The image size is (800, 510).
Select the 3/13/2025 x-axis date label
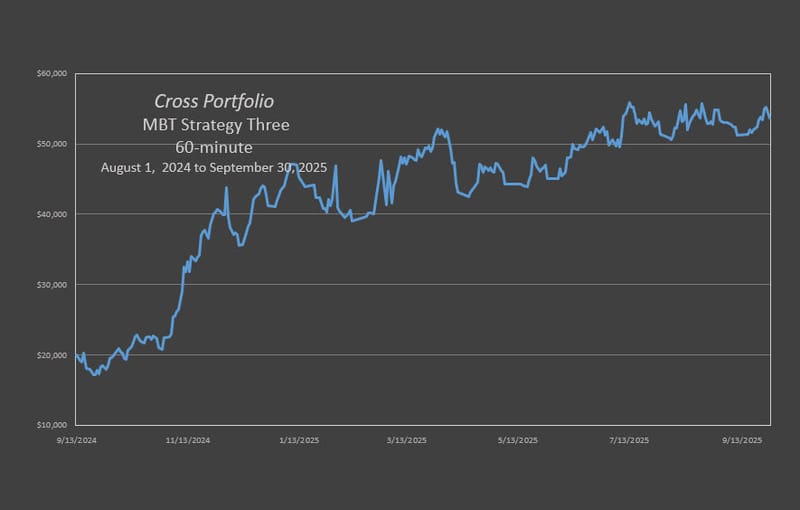[x=407, y=440]
